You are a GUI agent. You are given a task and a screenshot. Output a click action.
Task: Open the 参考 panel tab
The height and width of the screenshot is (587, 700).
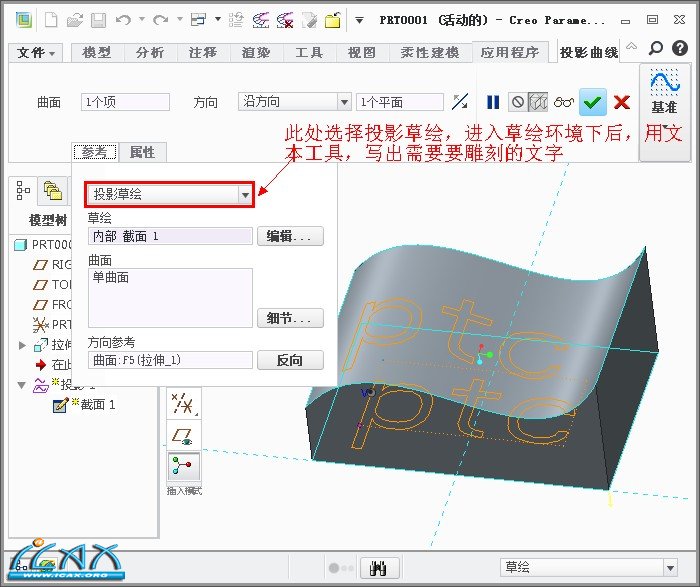click(95, 152)
